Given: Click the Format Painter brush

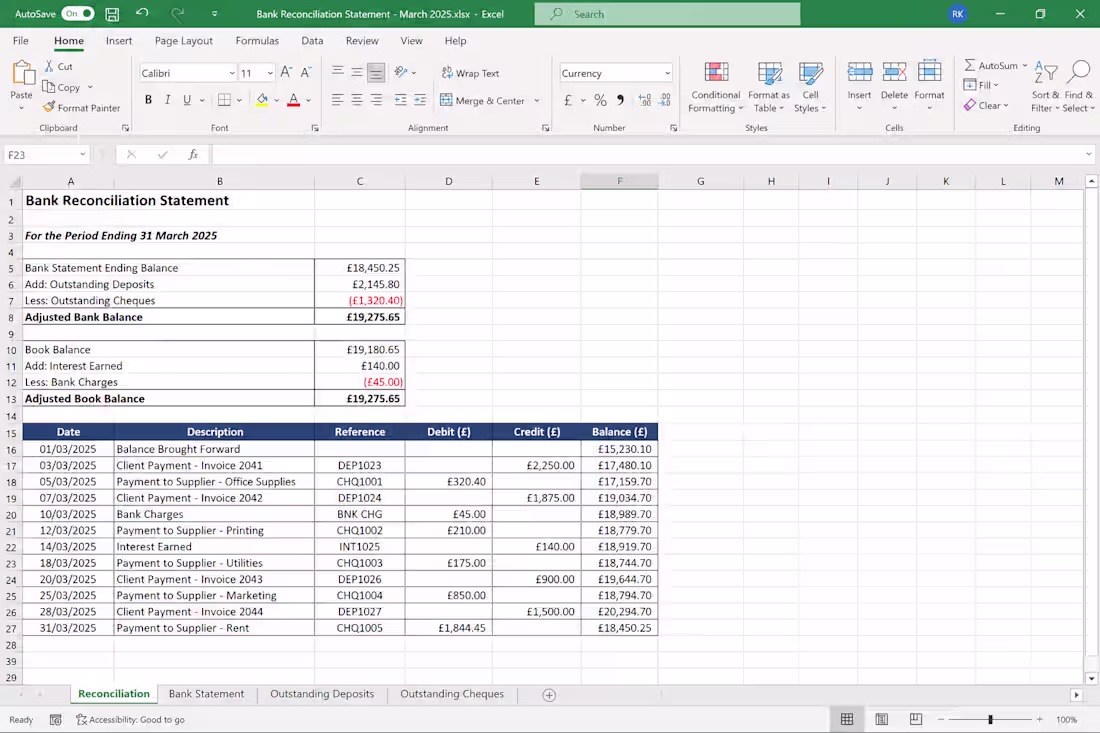Looking at the screenshot, I should [49, 107].
